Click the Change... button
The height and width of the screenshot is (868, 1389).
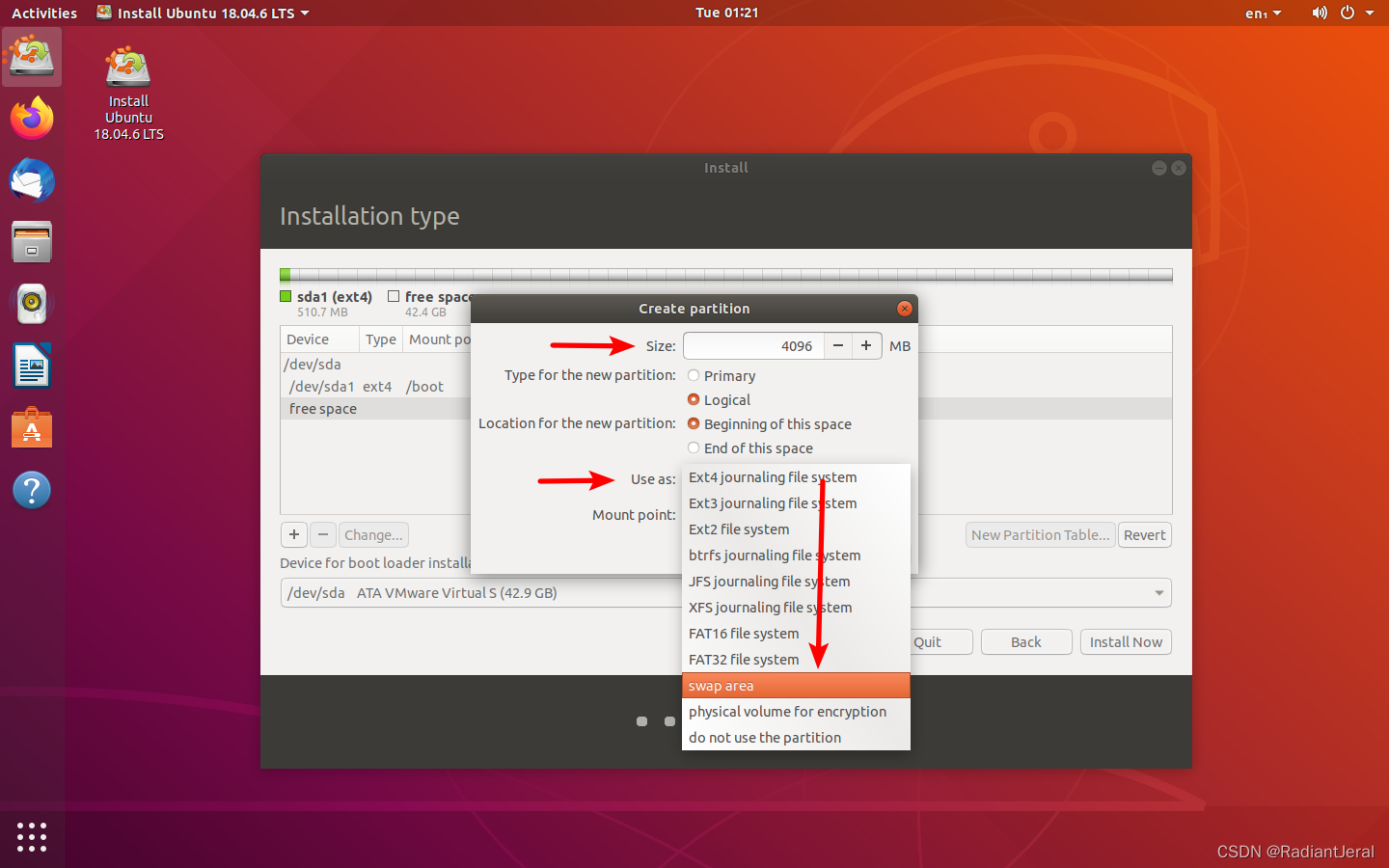(373, 534)
